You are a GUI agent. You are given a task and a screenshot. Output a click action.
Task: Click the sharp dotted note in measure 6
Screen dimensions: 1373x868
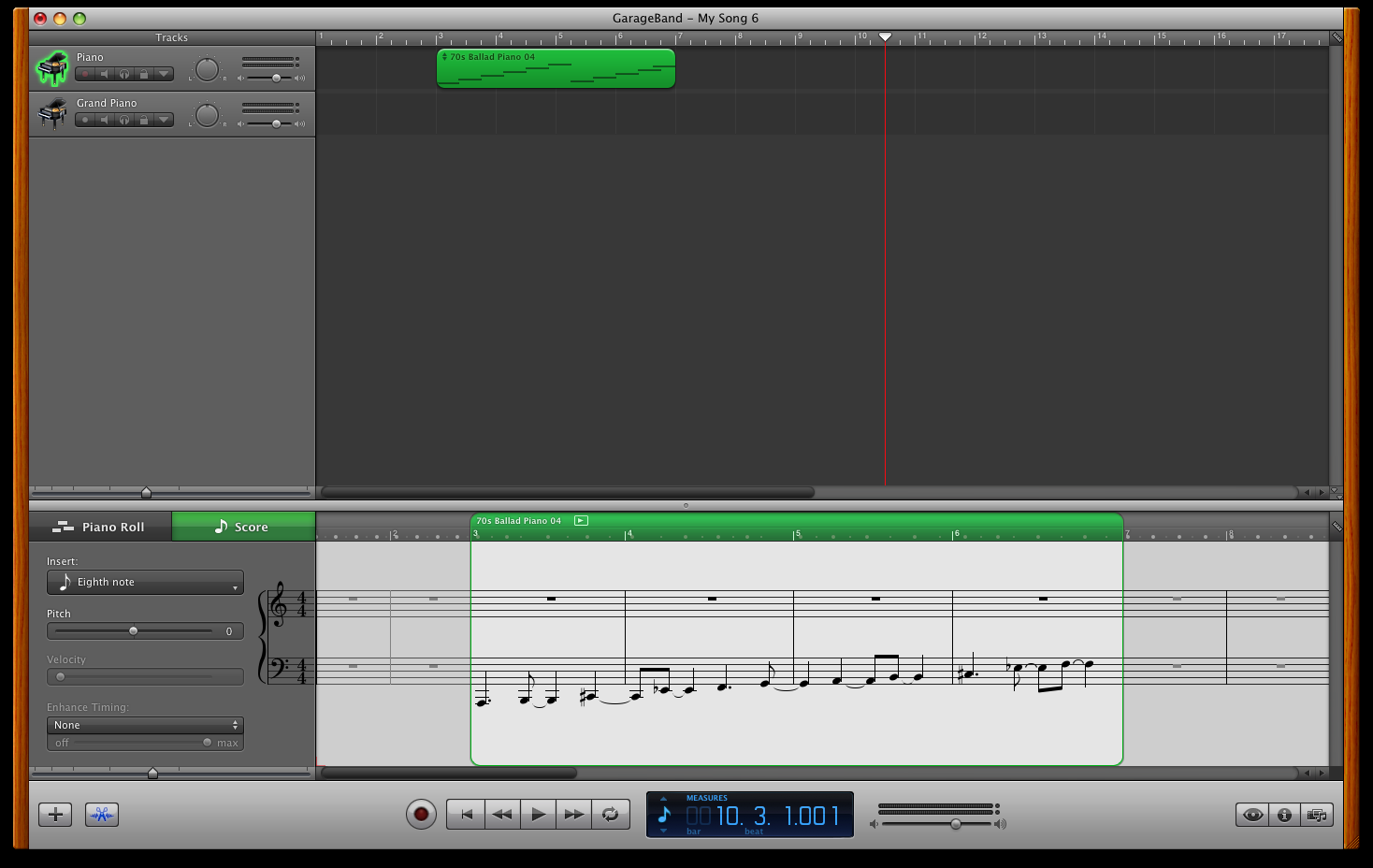[967, 668]
